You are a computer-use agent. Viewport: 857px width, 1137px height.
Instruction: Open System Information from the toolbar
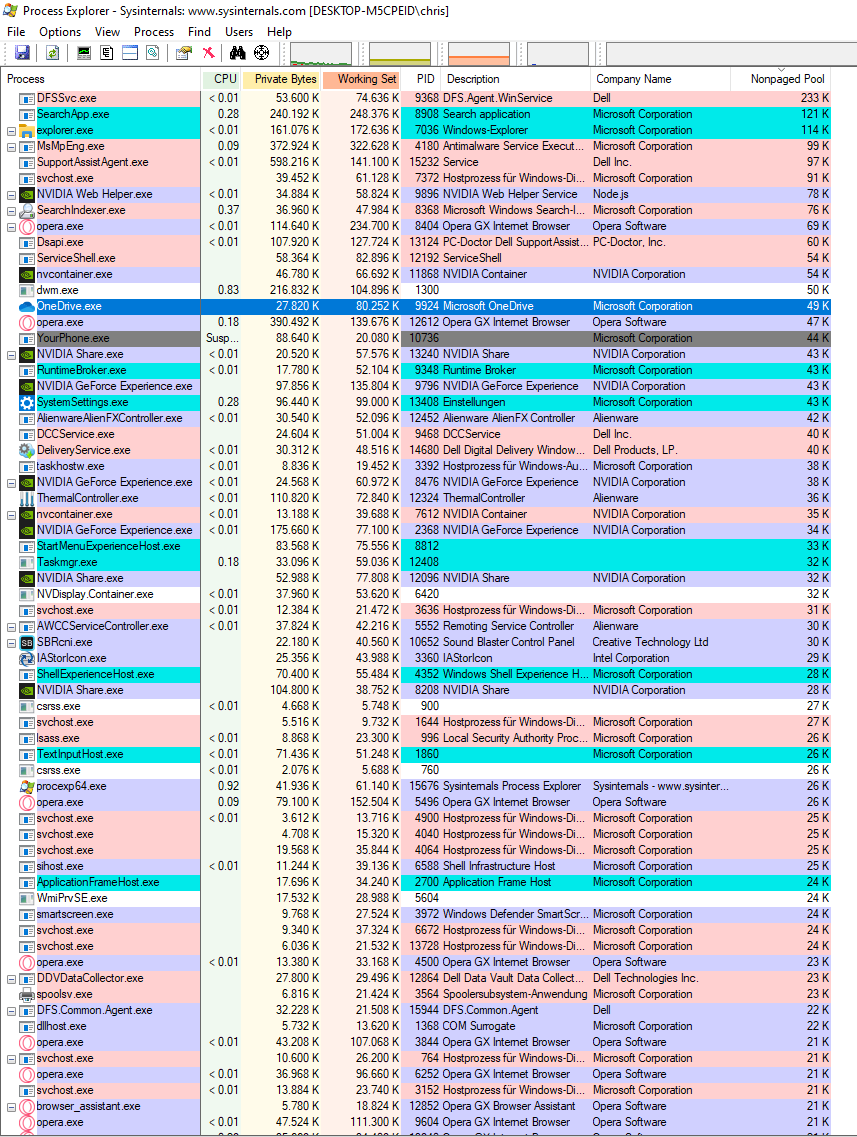[84, 53]
